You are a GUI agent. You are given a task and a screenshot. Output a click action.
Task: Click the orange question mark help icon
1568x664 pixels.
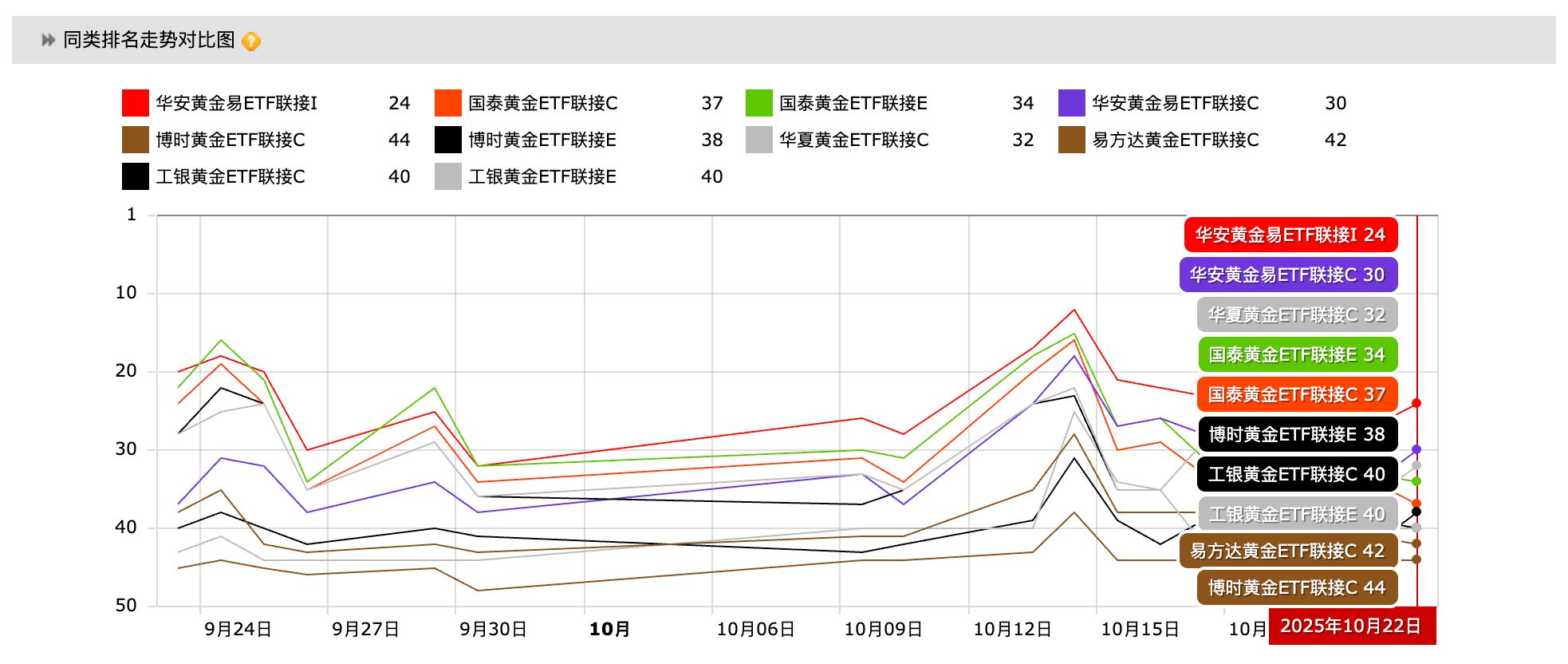pyautogui.click(x=251, y=41)
